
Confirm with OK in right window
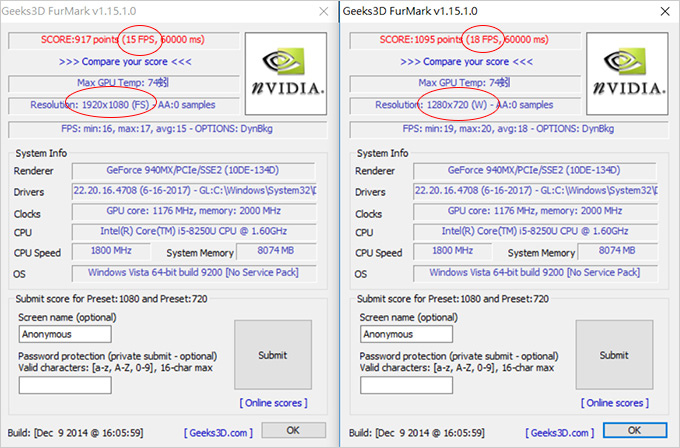coord(635,430)
